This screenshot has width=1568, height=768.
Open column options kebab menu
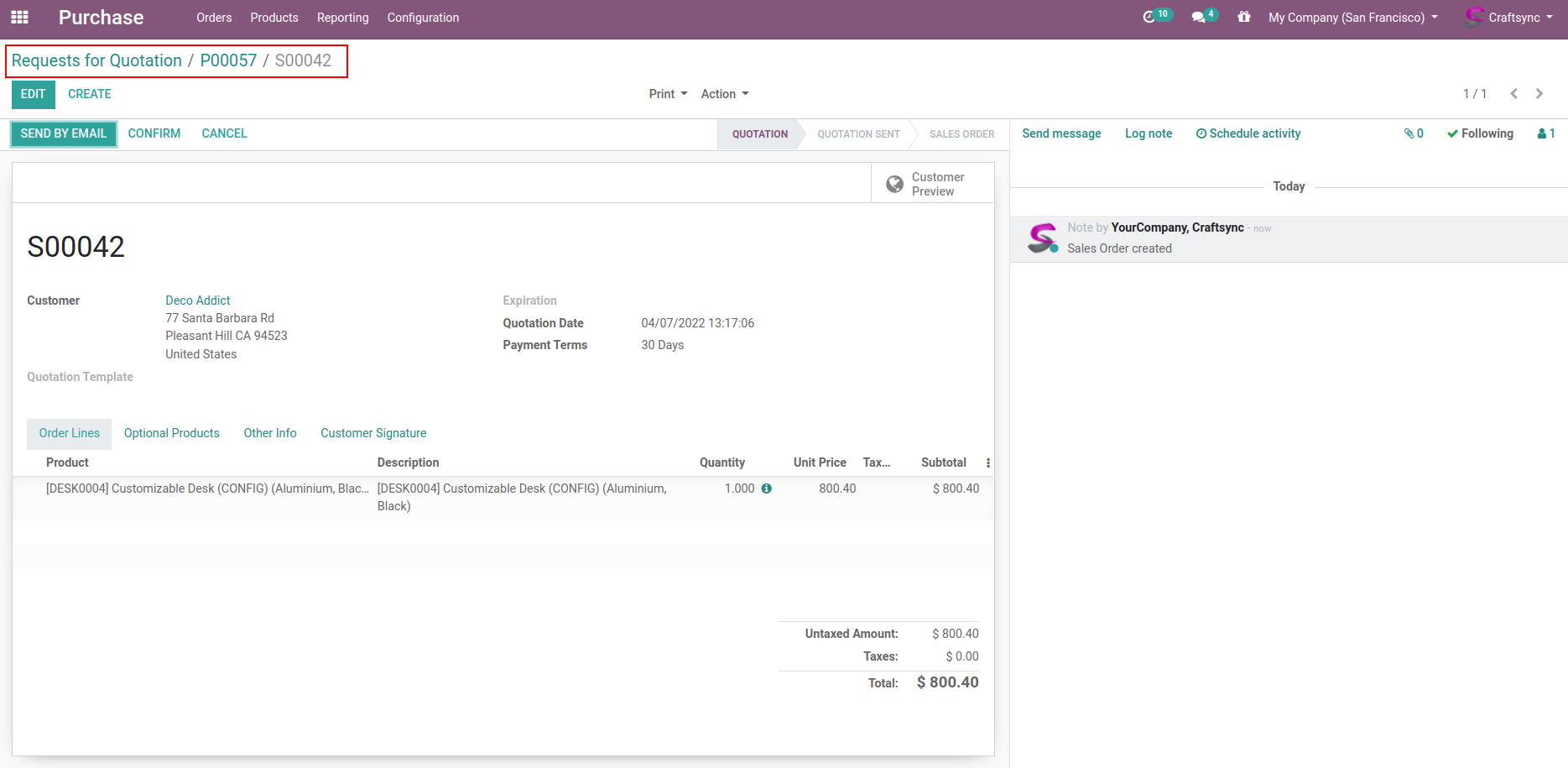click(x=987, y=462)
